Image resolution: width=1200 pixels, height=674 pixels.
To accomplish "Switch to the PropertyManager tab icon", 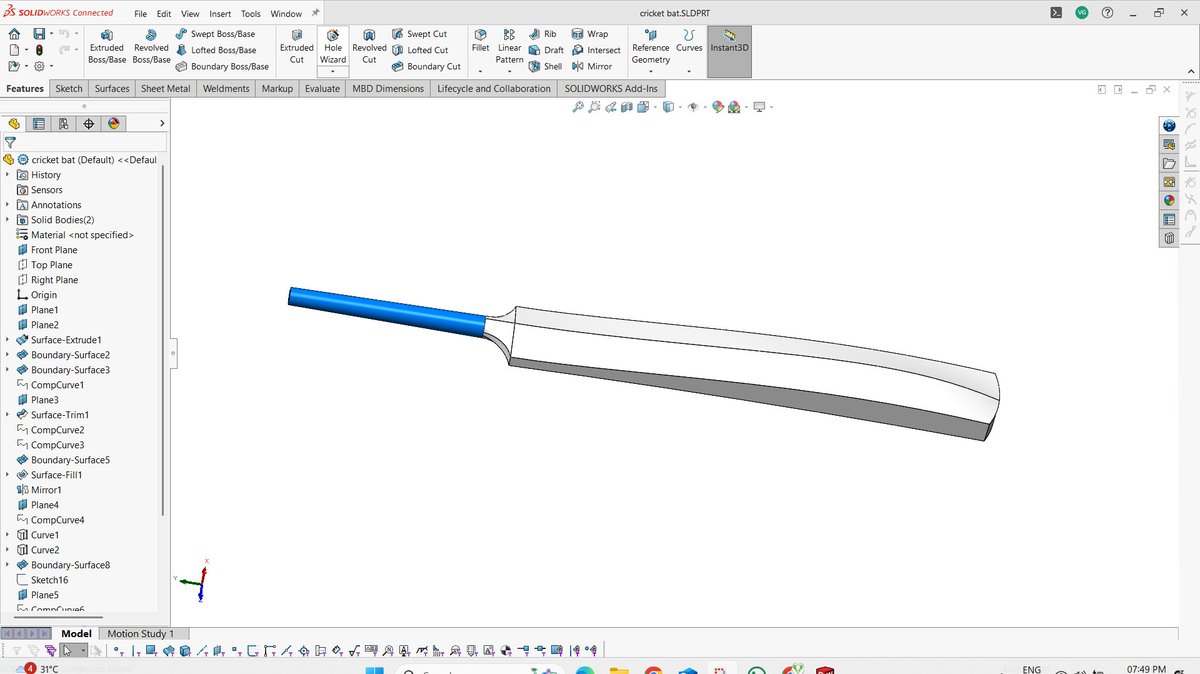I will (x=39, y=124).
